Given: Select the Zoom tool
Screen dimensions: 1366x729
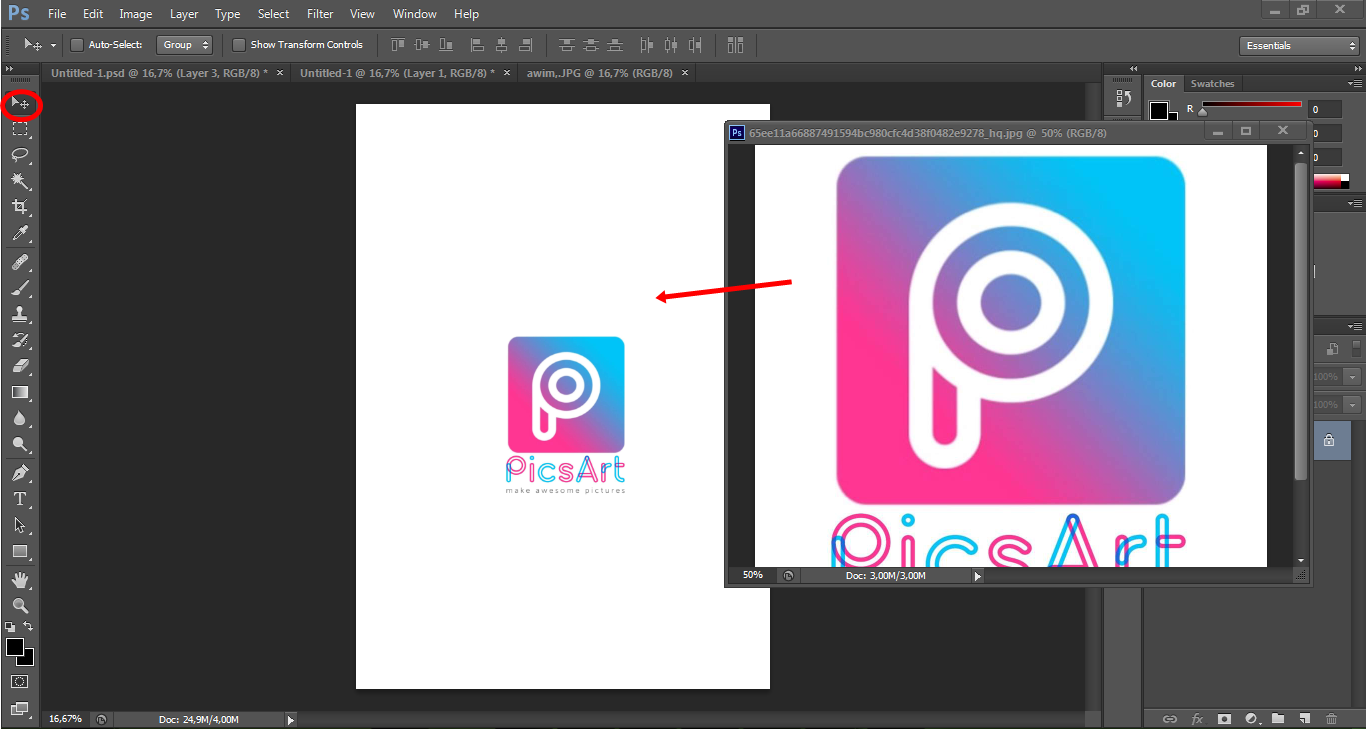Looking at the screenshot, I should pos(20,606).
